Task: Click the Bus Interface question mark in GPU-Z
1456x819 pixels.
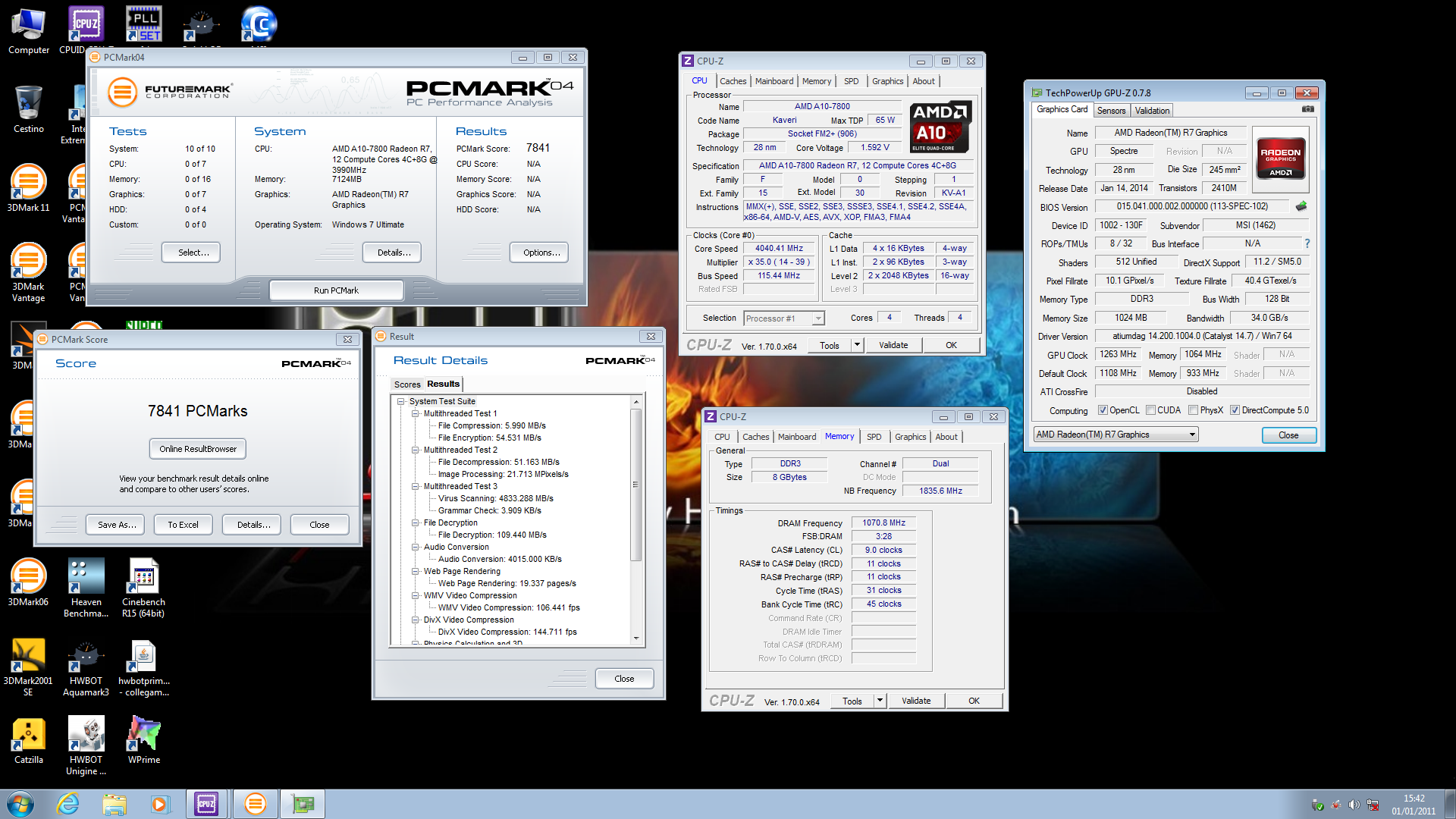Action: [x=1307, y=243]
